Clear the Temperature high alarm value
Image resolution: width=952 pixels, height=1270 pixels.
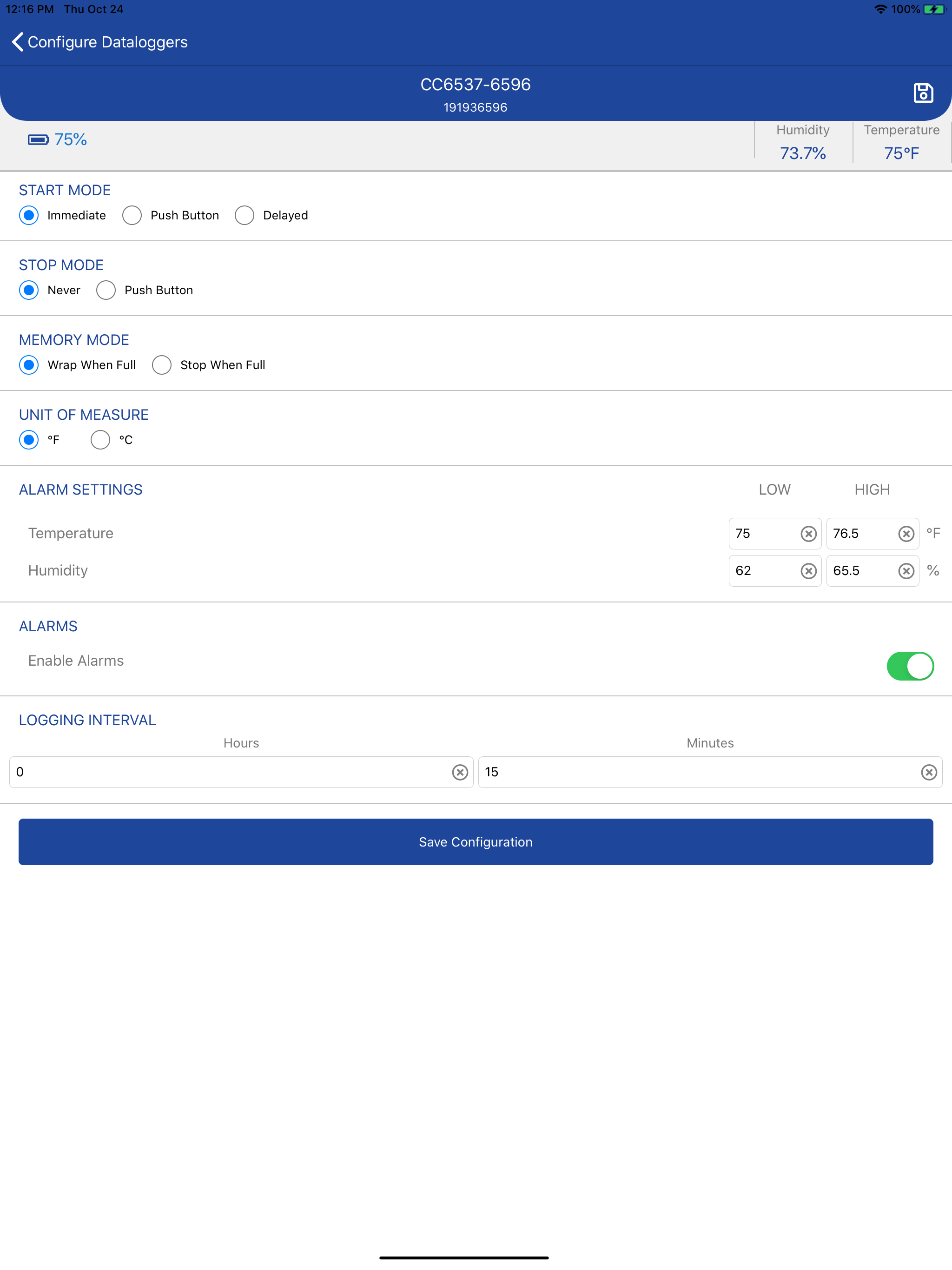(x=906, y=533)
